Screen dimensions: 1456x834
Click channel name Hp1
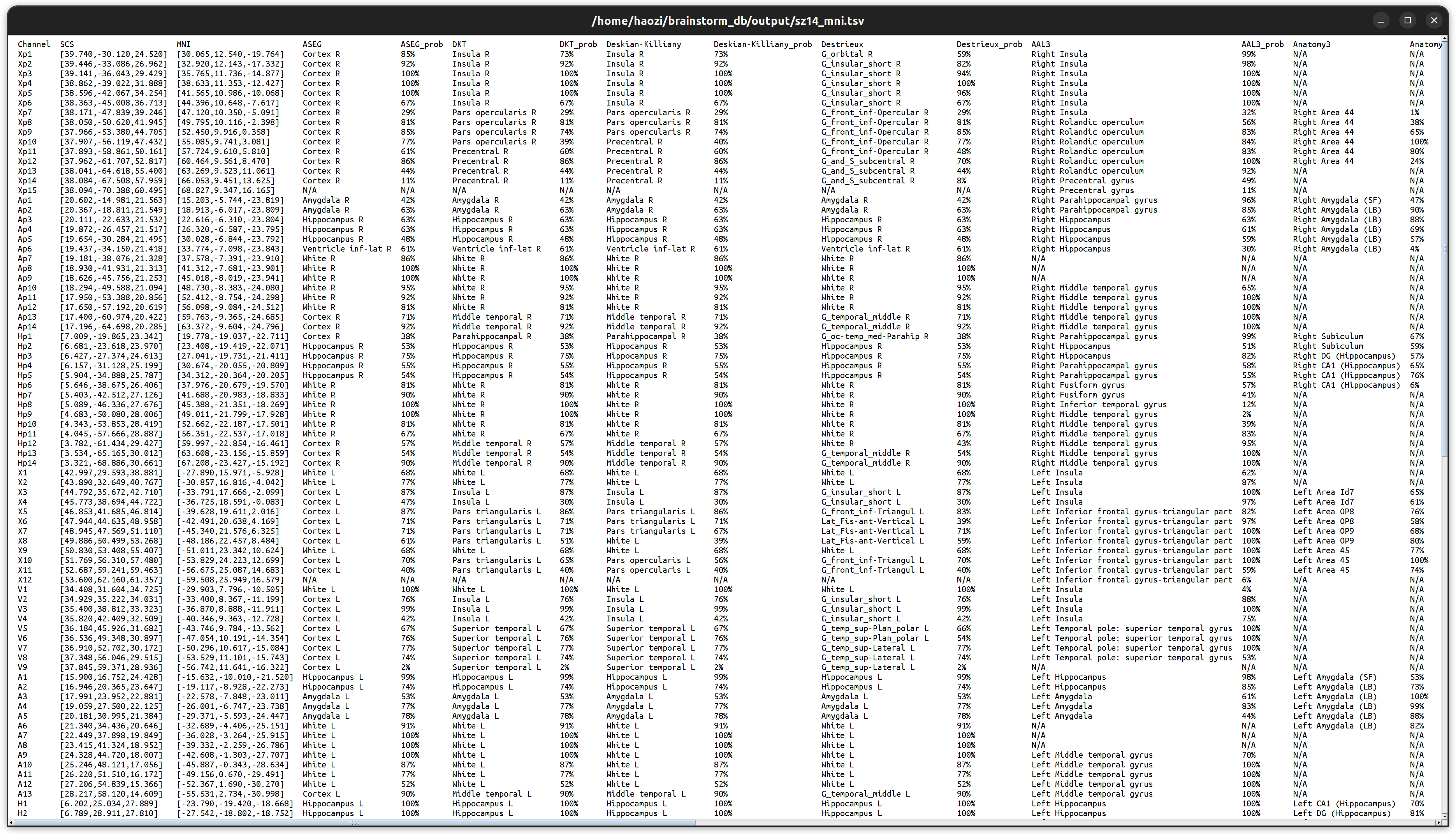point(25,336)
